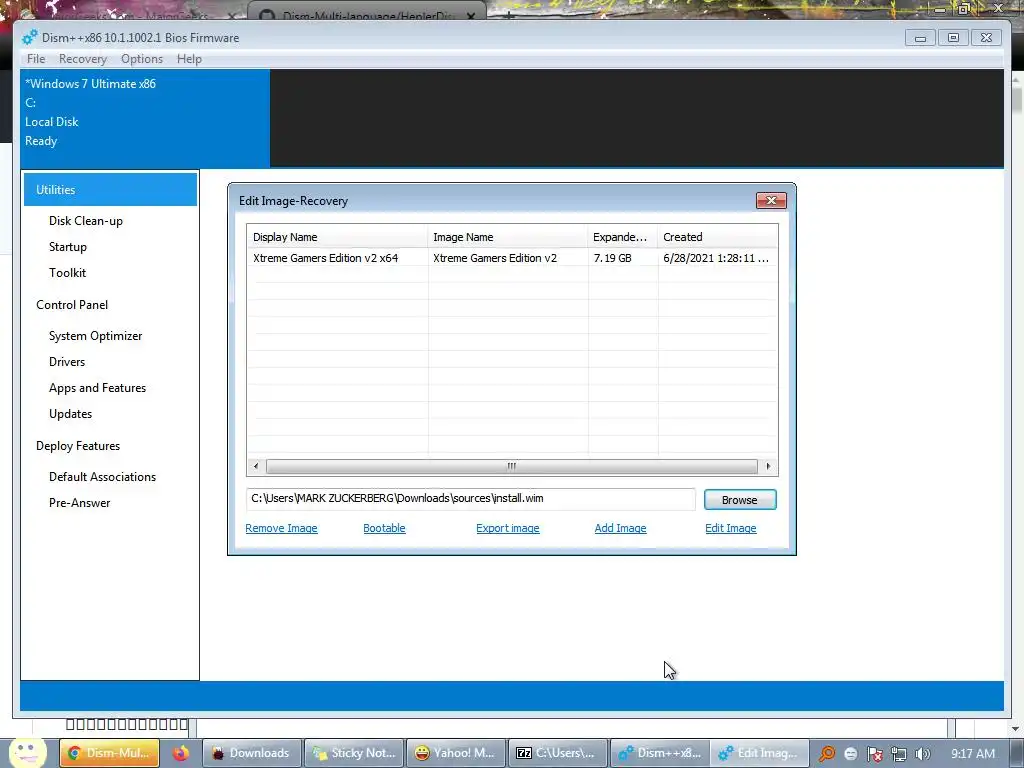The image size is (1024, 768).
Task: Click the Action Center flag tray icon
Action: tap(874, 754)
